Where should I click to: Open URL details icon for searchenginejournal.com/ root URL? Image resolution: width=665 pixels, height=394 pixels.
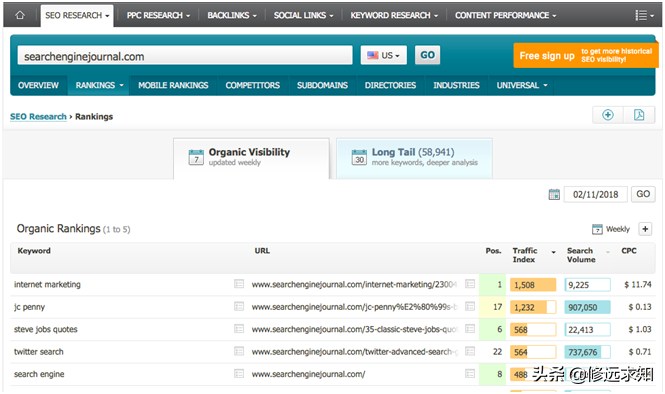coord(470,374)
